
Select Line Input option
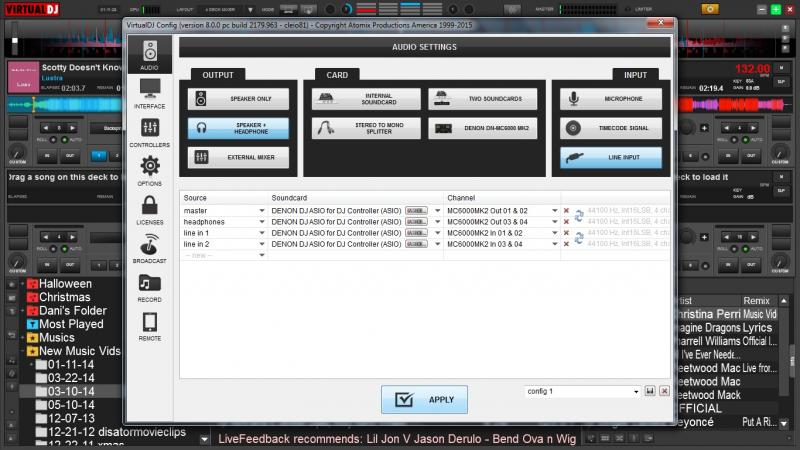coord(611,158)
